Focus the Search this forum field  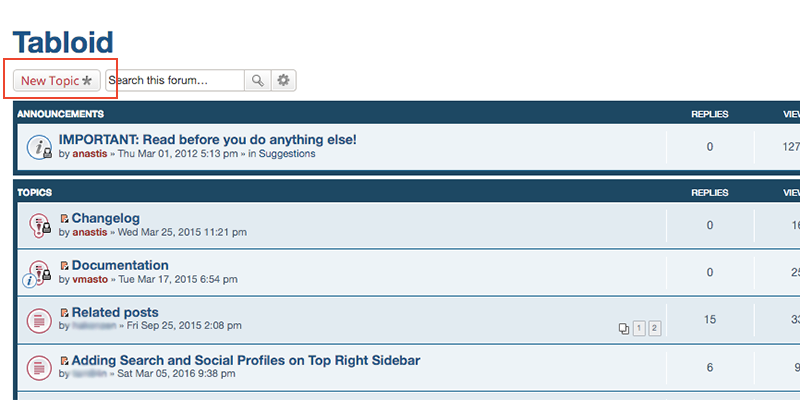coord(175,81)
